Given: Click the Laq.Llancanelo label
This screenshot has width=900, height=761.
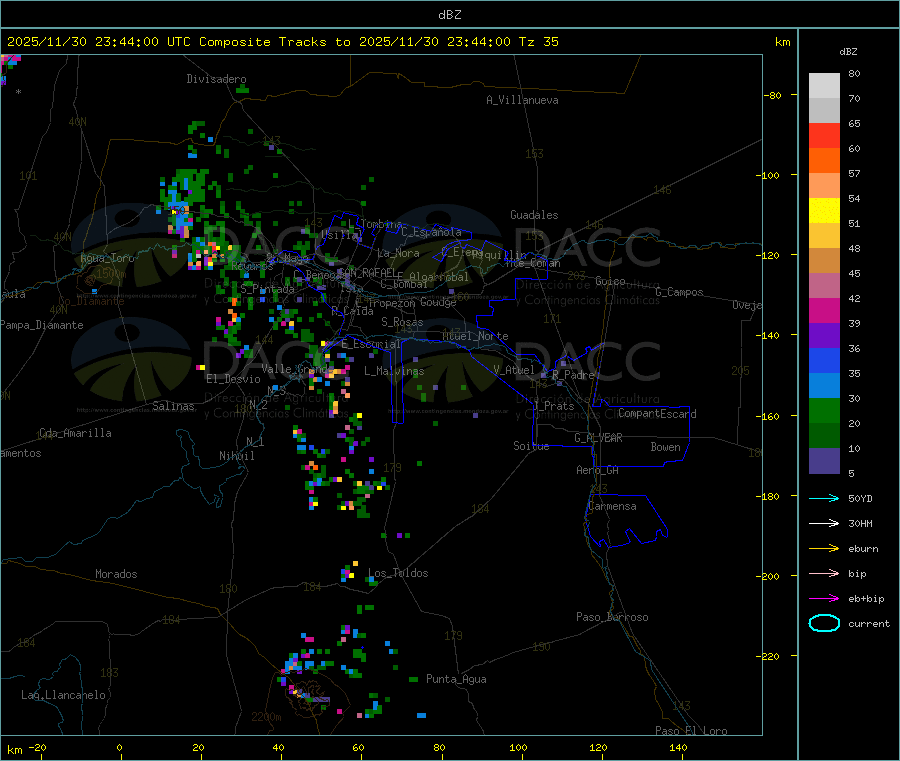Looking at the screenshot, I should coord(63,695).
